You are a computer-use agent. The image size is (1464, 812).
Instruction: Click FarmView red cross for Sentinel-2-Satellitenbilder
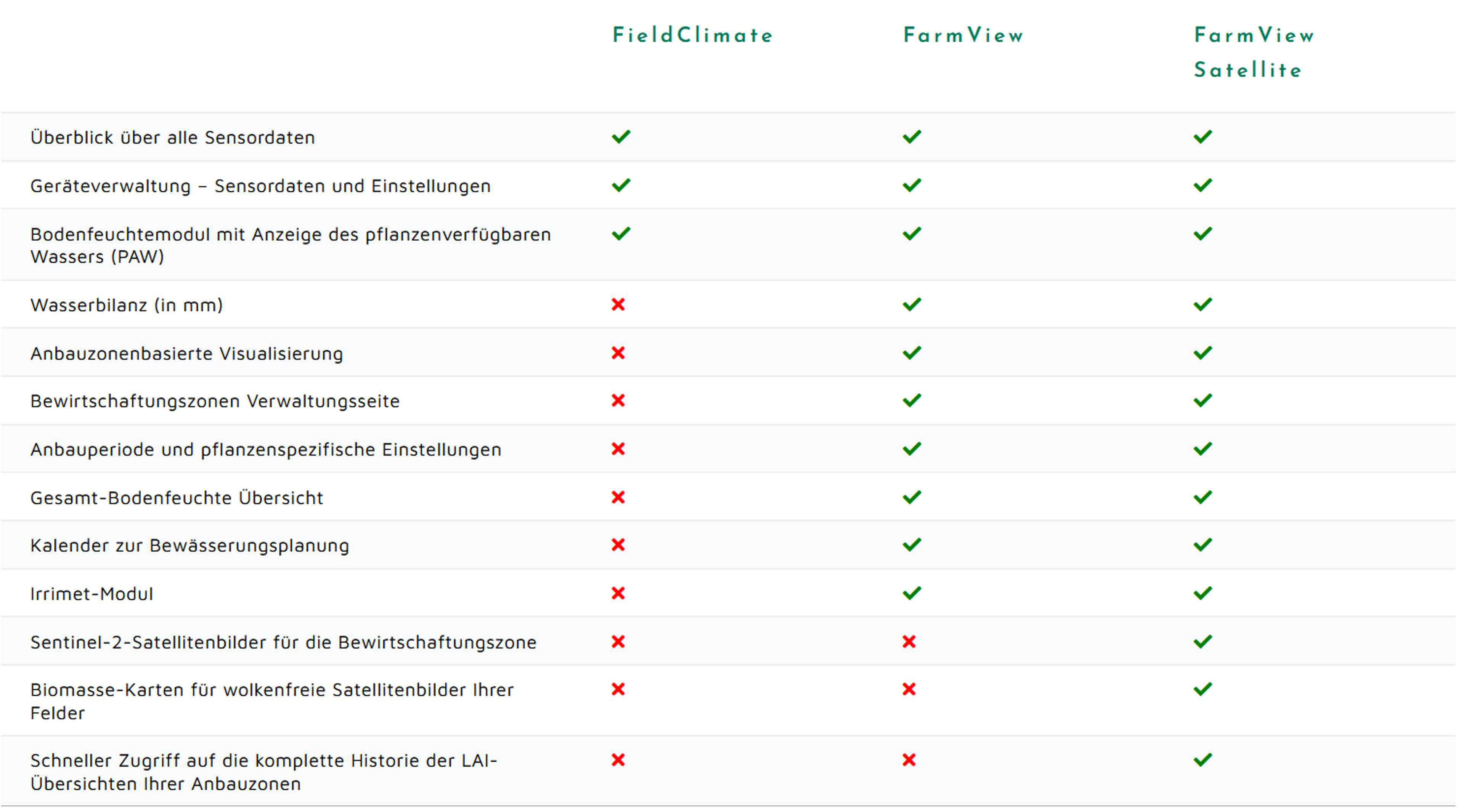(909, 642)
